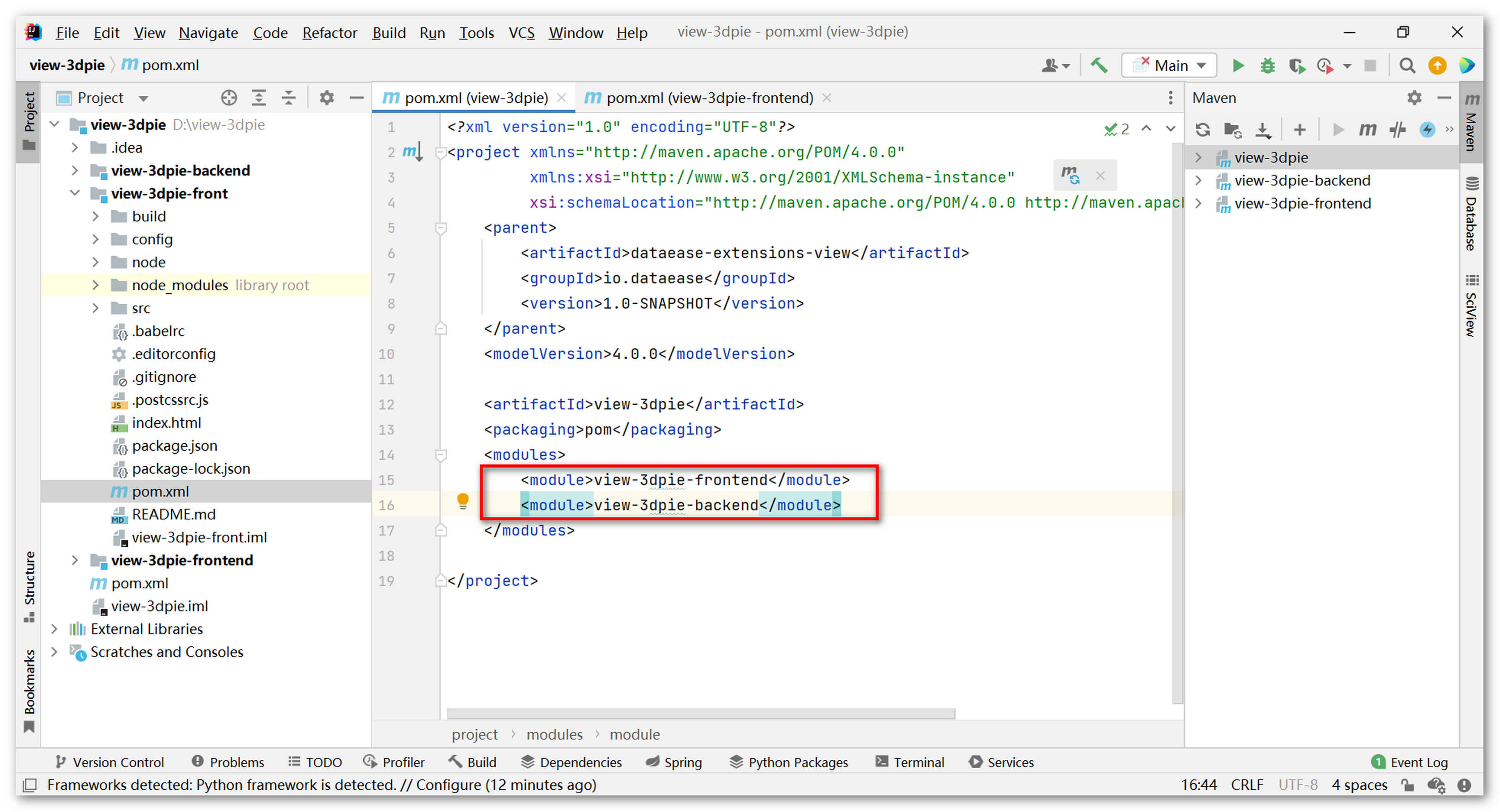Add Maven project with plus icon
The image size is (1500, 812).
tap(1299, 129)
